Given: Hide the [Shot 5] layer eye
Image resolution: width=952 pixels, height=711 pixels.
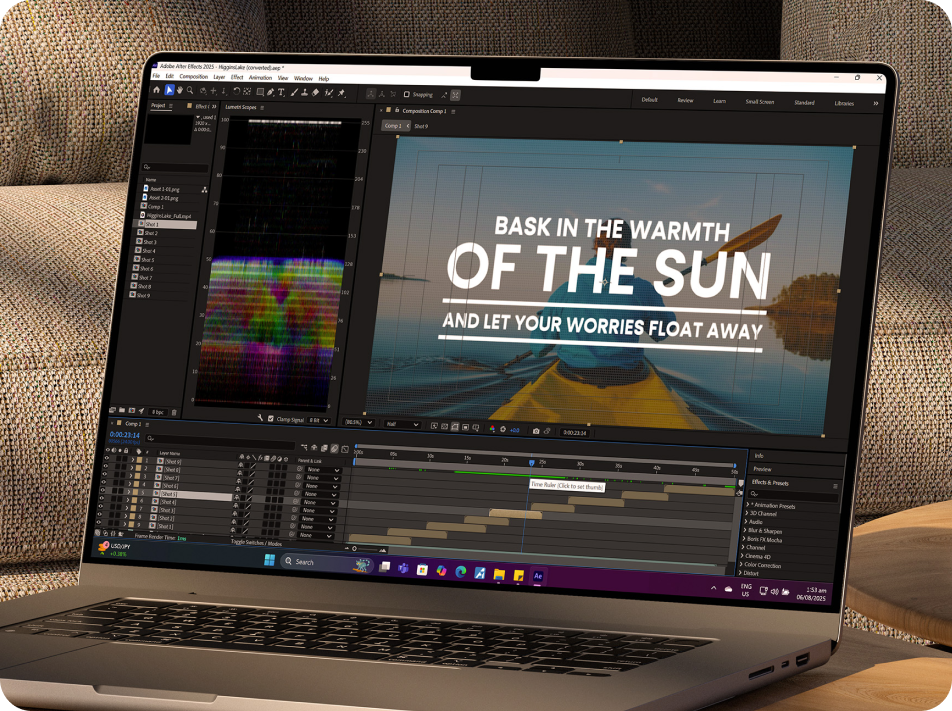Looking at the screenshot, I should point(103,490).
